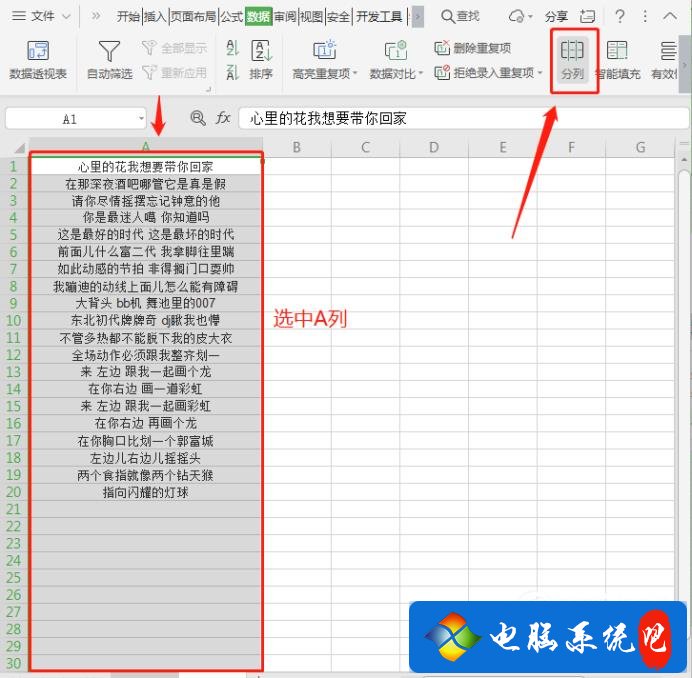
Task: Click 拒绝录入重复项 reject duplicates
Action: click(484, 72)
